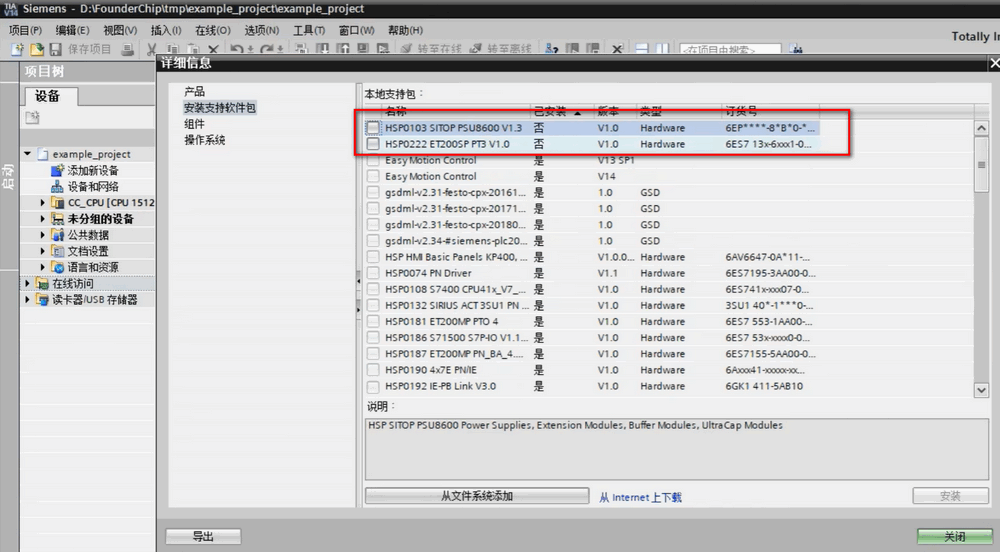Open Devices and networks icon (设备和网络)
Screen dimensions: 1000x552
pos(57,187)
